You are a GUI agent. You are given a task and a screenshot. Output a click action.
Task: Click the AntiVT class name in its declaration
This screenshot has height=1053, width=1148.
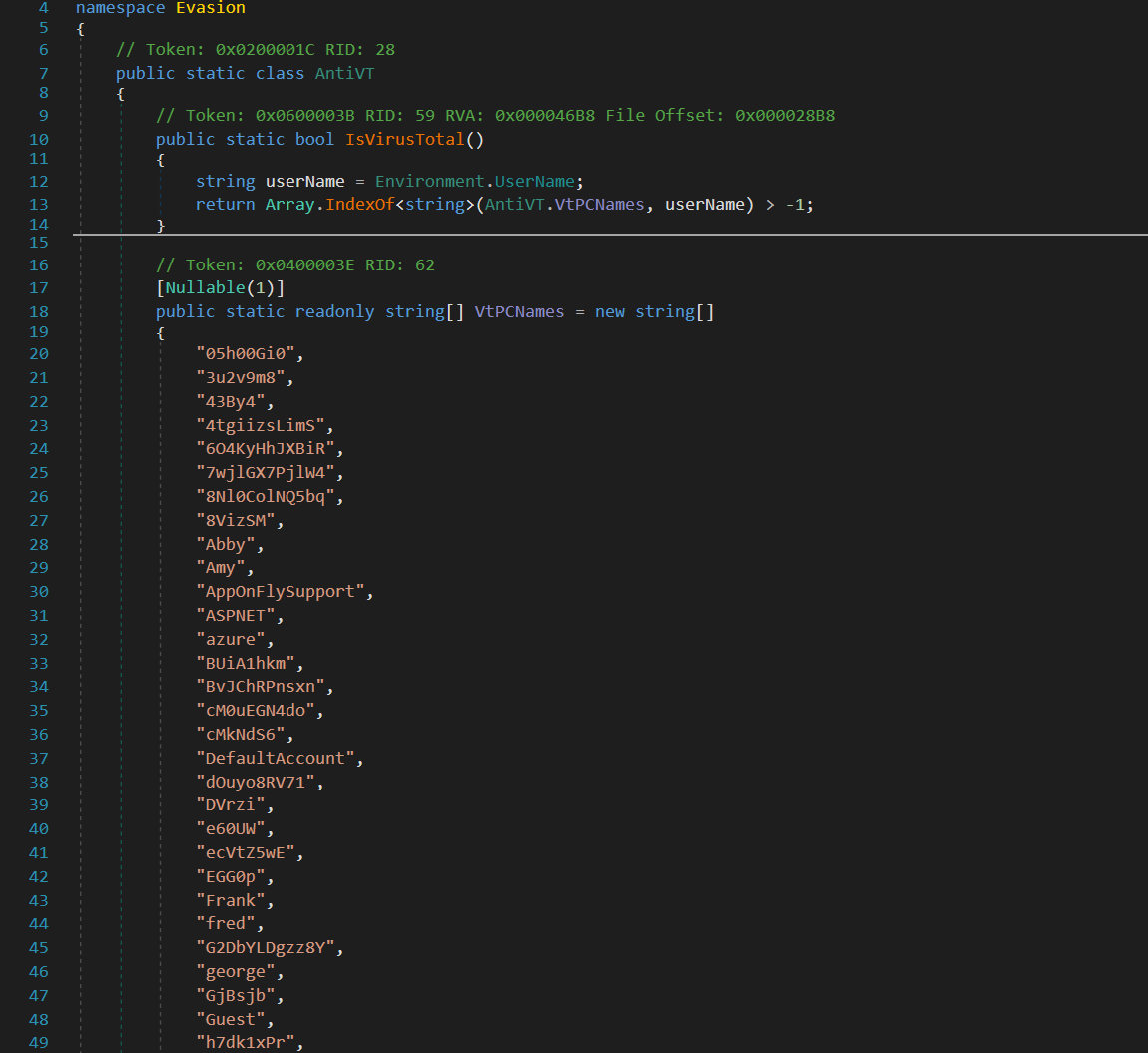pos(344,73)
